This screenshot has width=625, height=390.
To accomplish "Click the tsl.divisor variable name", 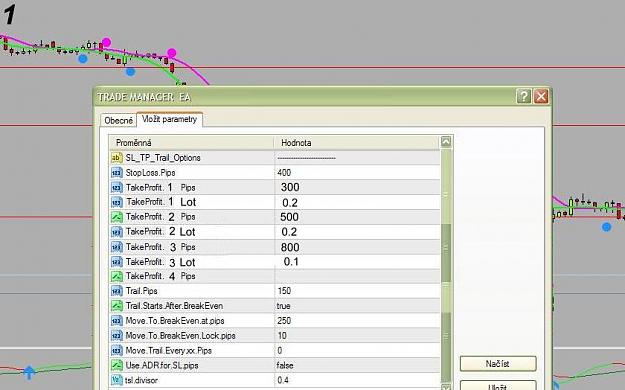I will pyautogui.click(x=141, y=380).
